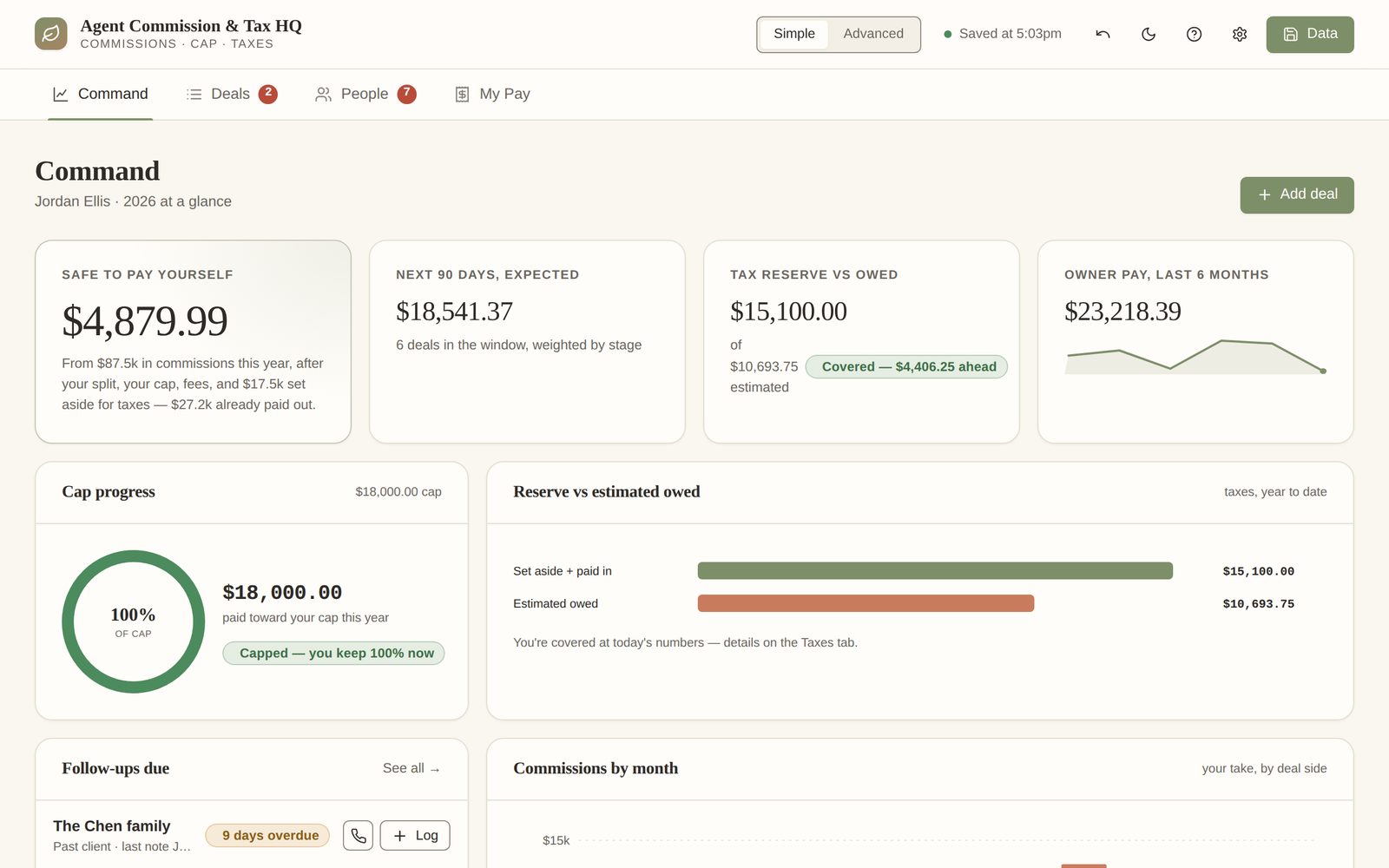Click the Add deal button

tap(1297, 194)
